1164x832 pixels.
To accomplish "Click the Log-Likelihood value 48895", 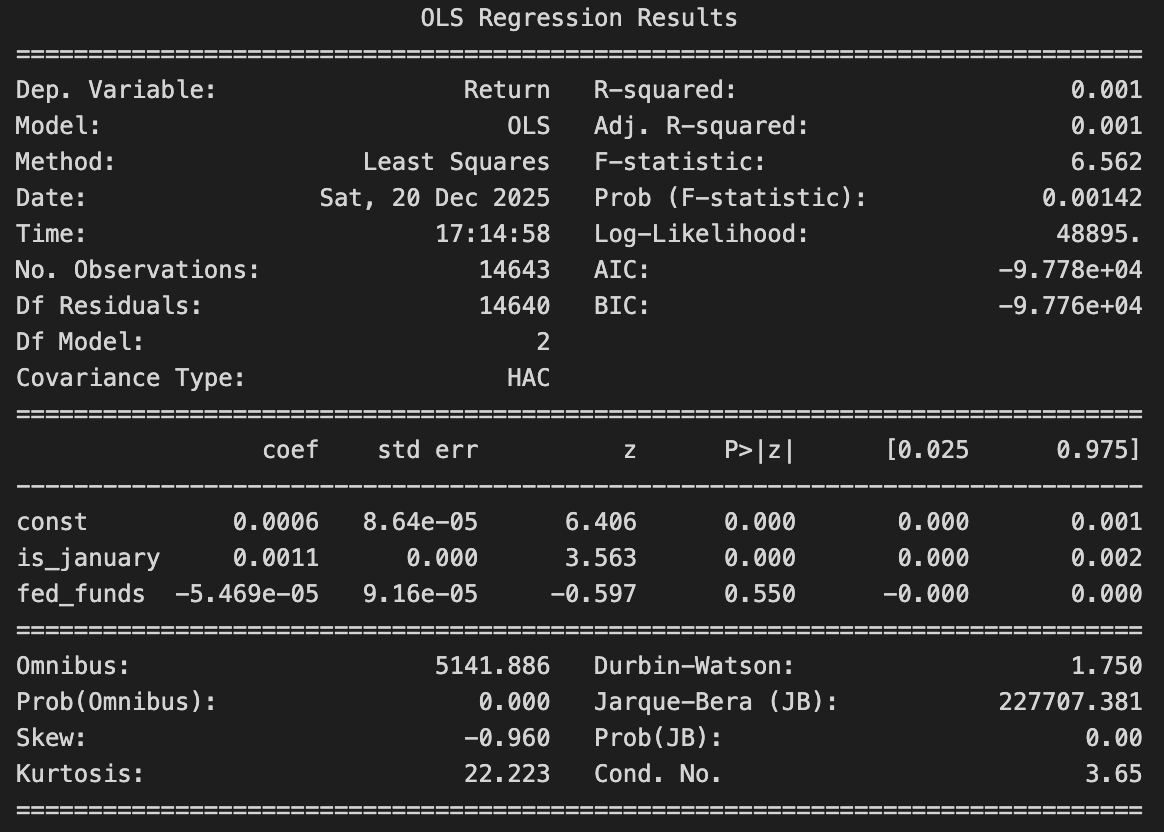I will (1098, 234).
